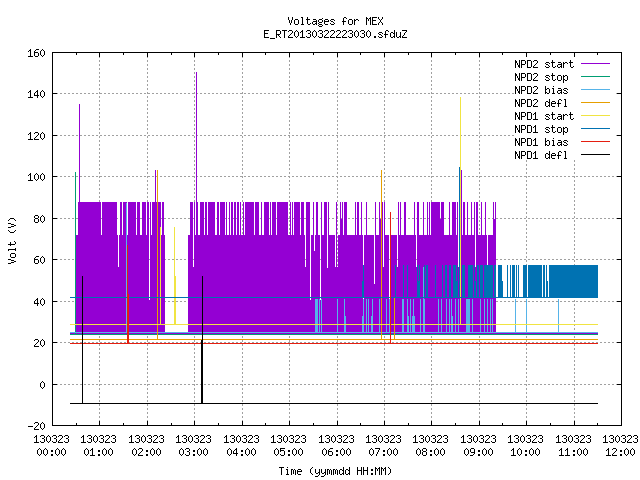Click the x-axis tick label 08:00
The width and height of the screenshot is (640, 480).
[x=431, y=452]
